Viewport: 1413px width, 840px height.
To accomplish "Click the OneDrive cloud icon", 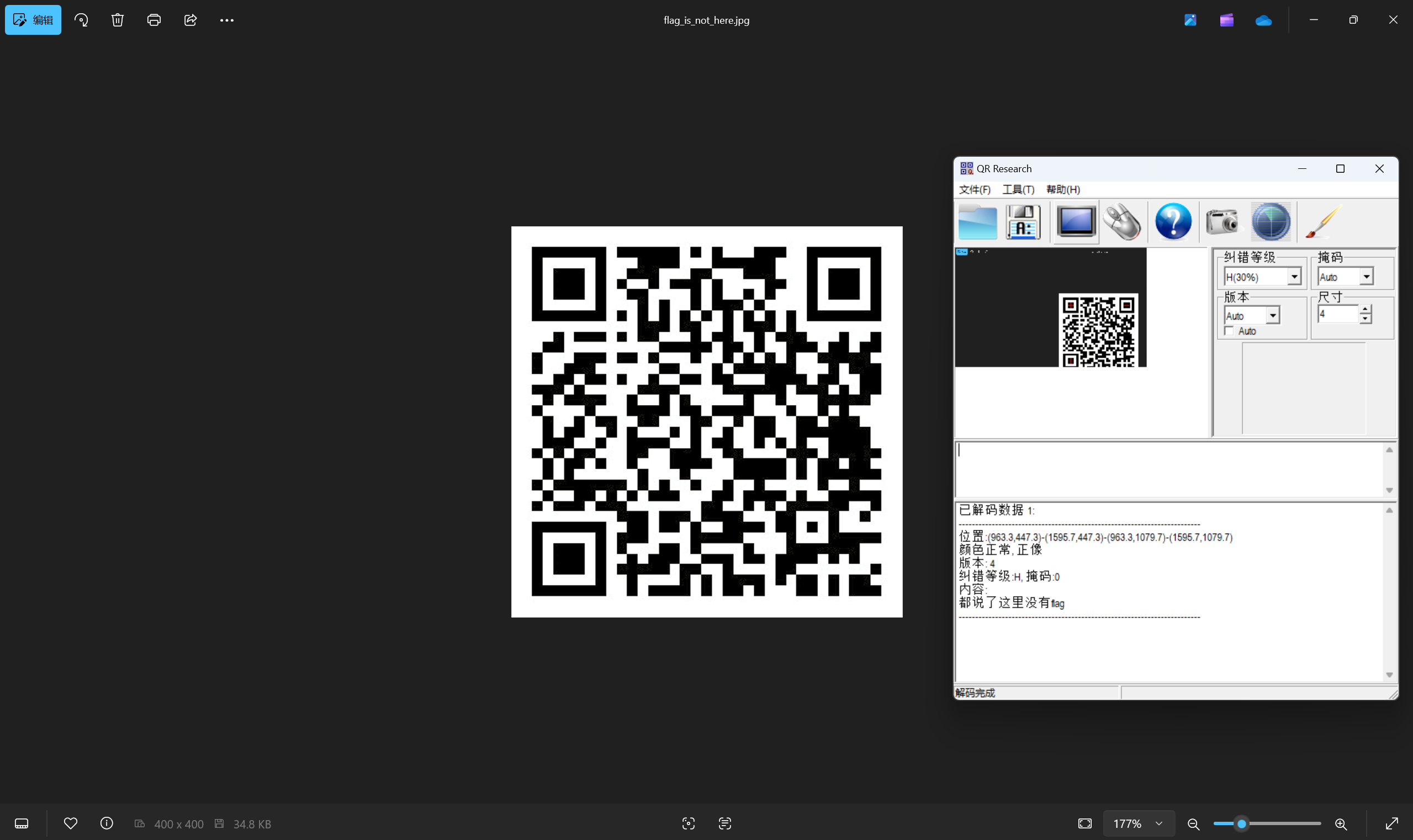I will point(1263,20).
